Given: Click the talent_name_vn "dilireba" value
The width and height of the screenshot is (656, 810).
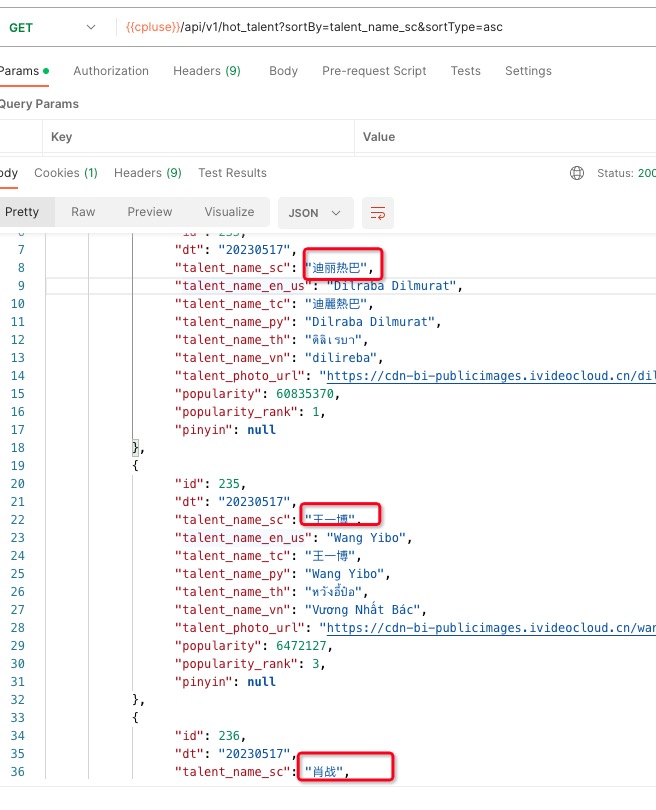Looking at the screenshot, I should (341, 358).
